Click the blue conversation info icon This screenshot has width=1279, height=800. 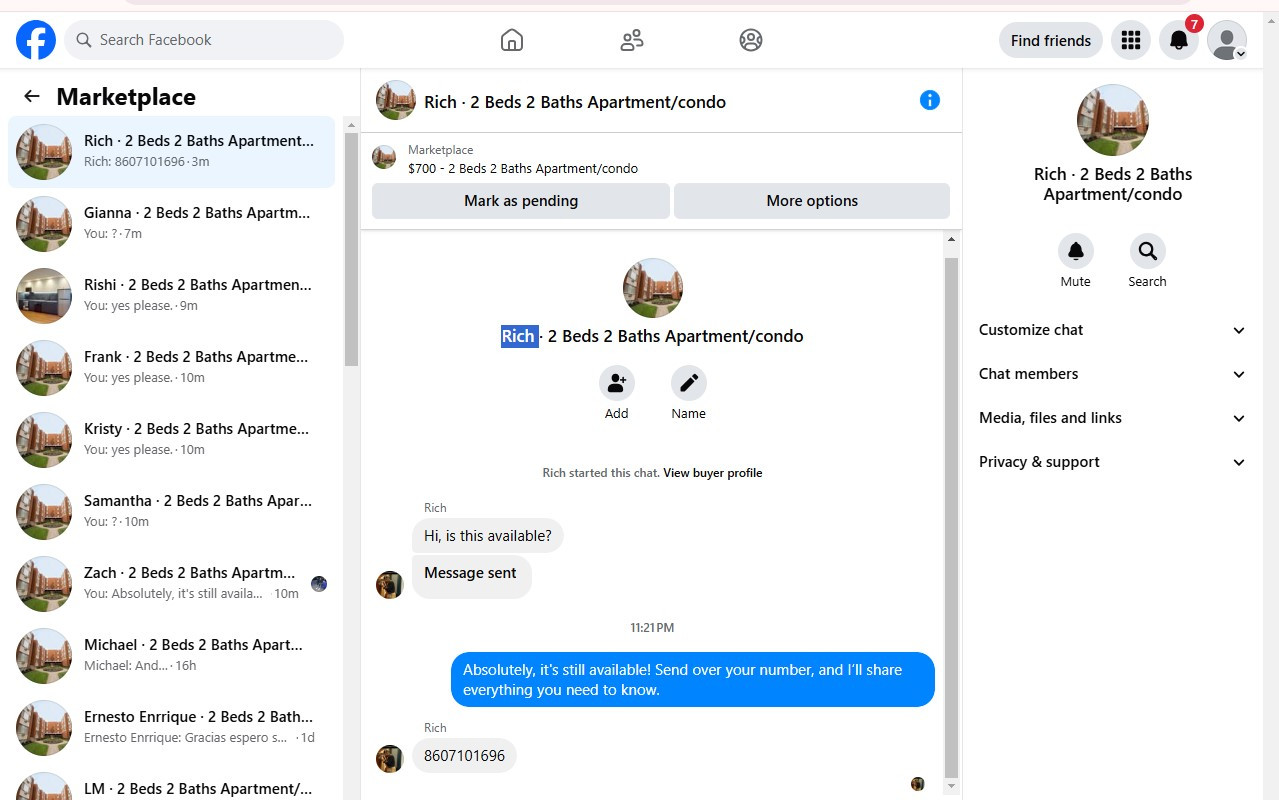click(930, 100)
